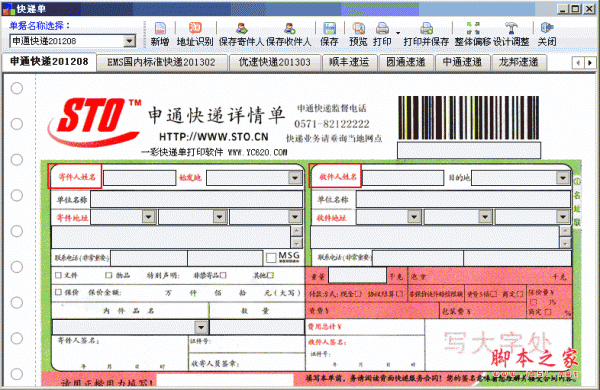Click recipient second 联系电话 phone field
Viewport: 600px width, 390px height.
tap(517, 258)
